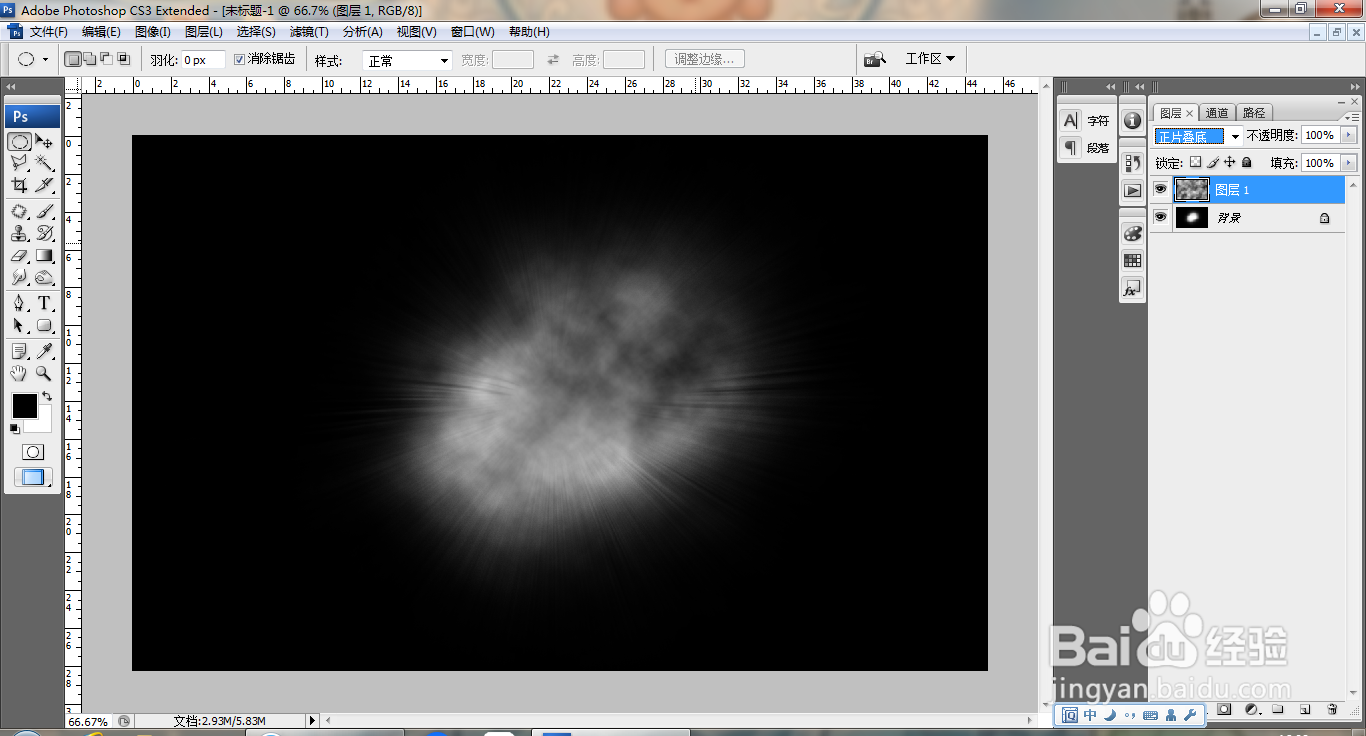
Task: Open the fill slider arrow
Action: pos(1349,163)
